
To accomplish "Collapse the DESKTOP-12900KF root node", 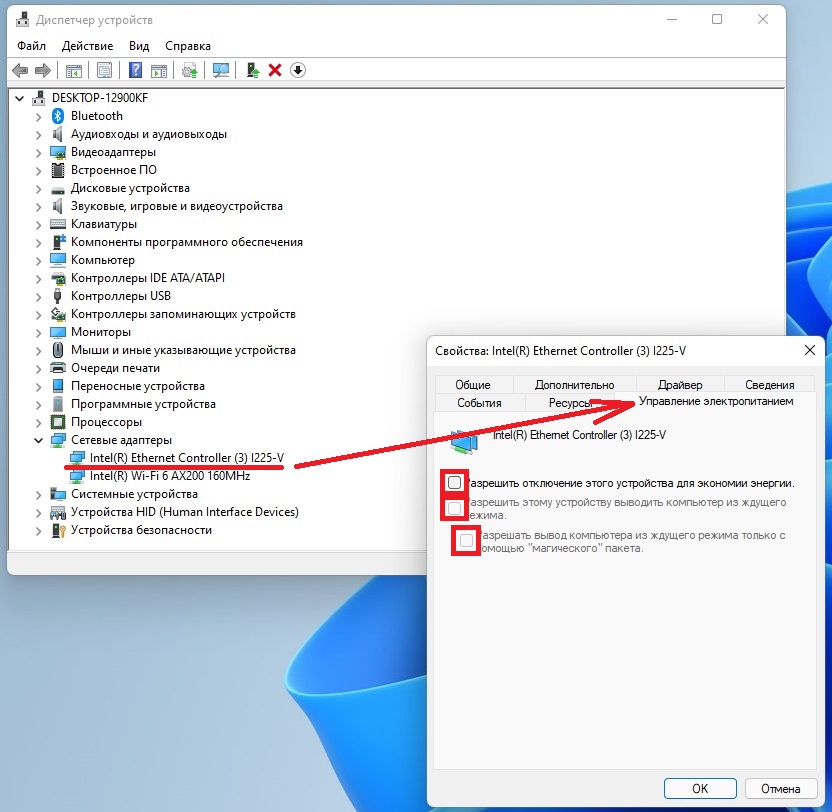I will [20, 98].
